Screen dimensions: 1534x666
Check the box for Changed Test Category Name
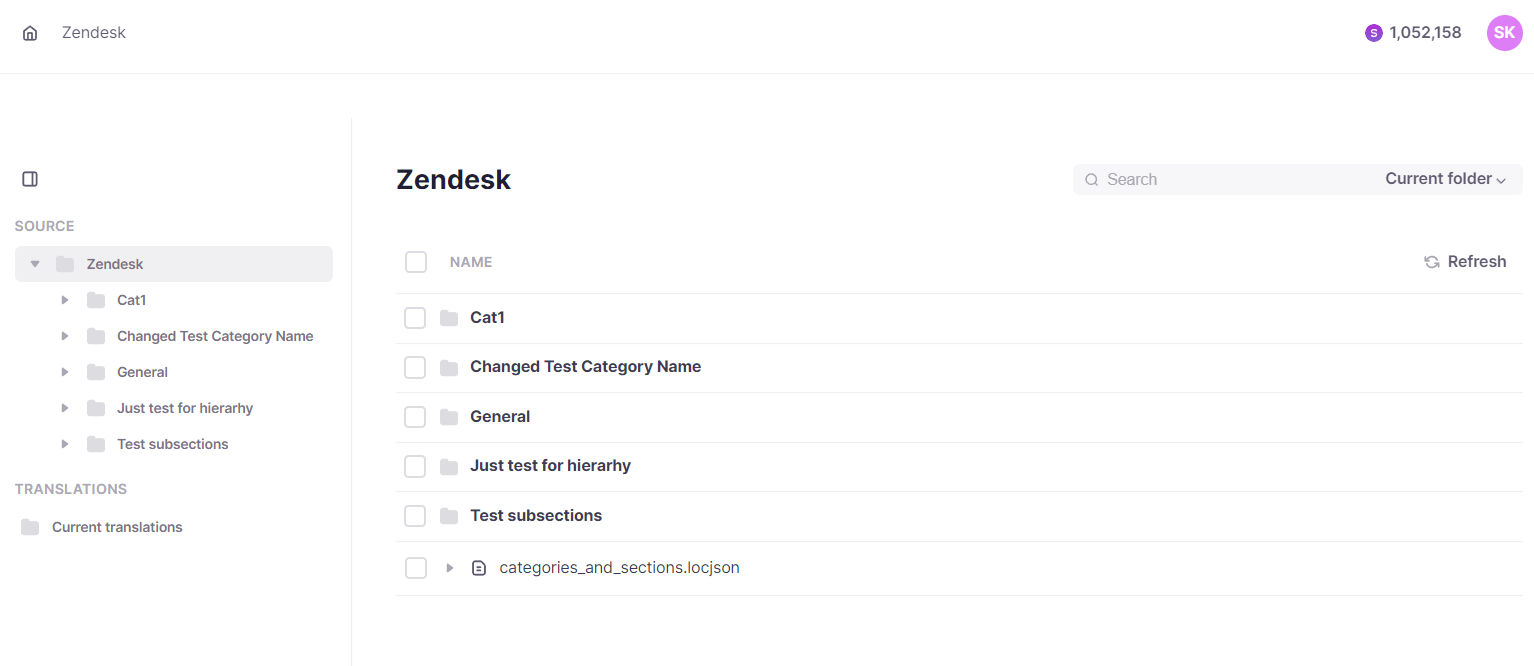415,367
